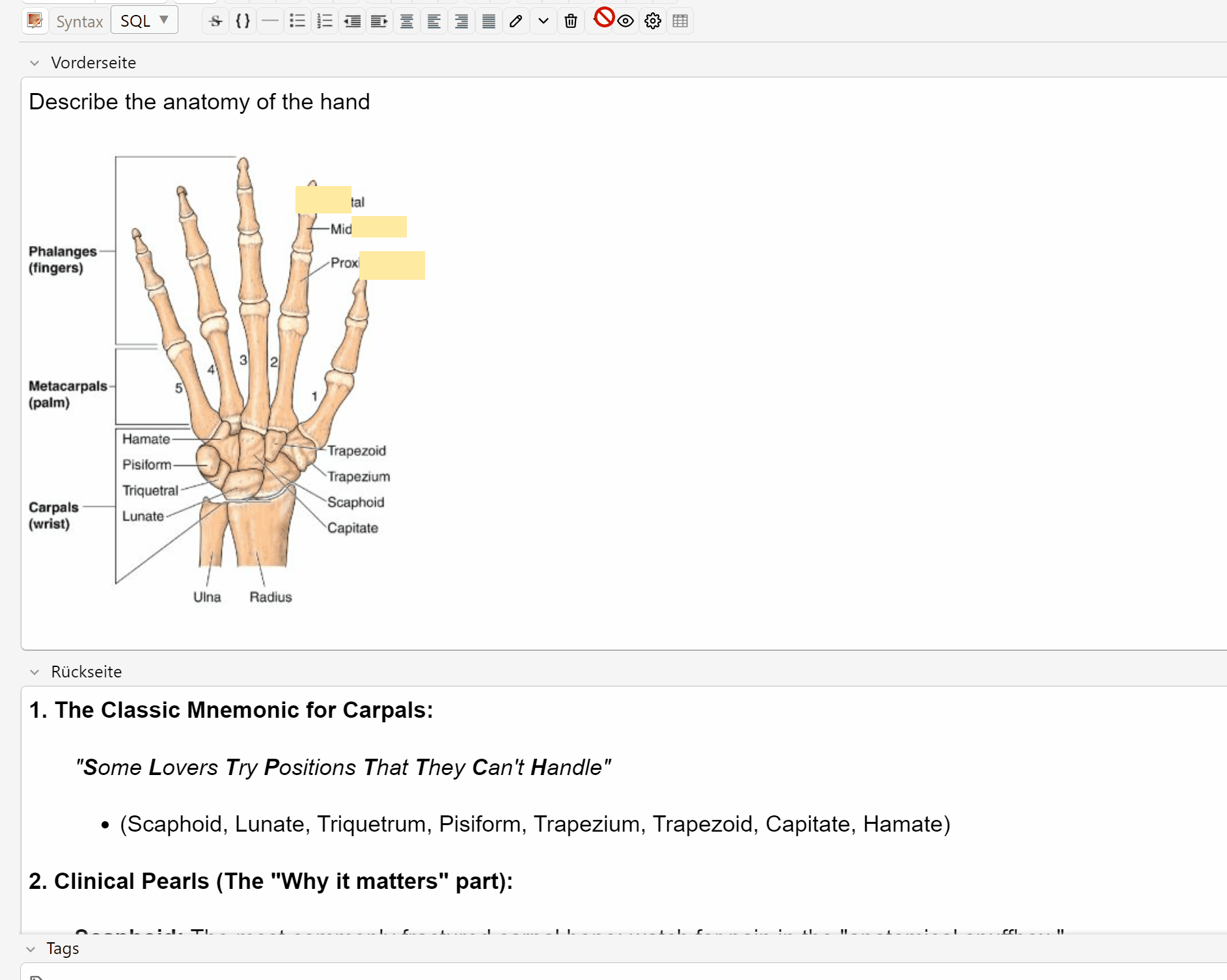Image resolution: width=1227 pixels, height=980 pixels.
Task: Click the Syntax button
Action: tap(79, 21)
